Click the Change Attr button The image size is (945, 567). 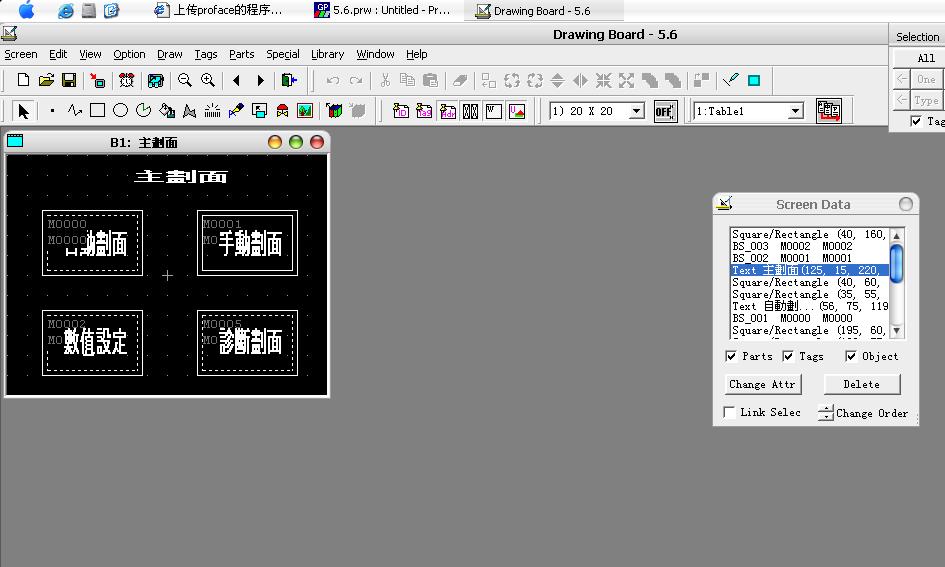(x=762, y=384)
